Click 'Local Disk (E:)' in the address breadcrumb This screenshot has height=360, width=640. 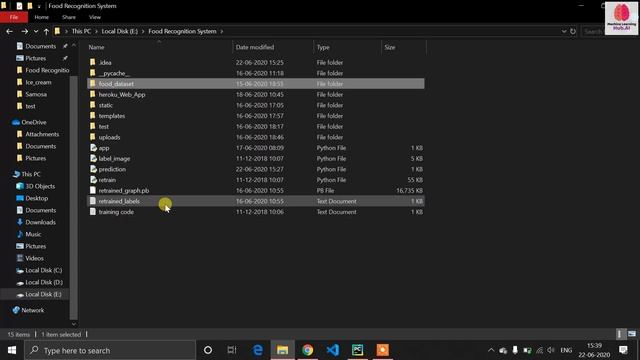pyautogui.click(x=120, y=31)
